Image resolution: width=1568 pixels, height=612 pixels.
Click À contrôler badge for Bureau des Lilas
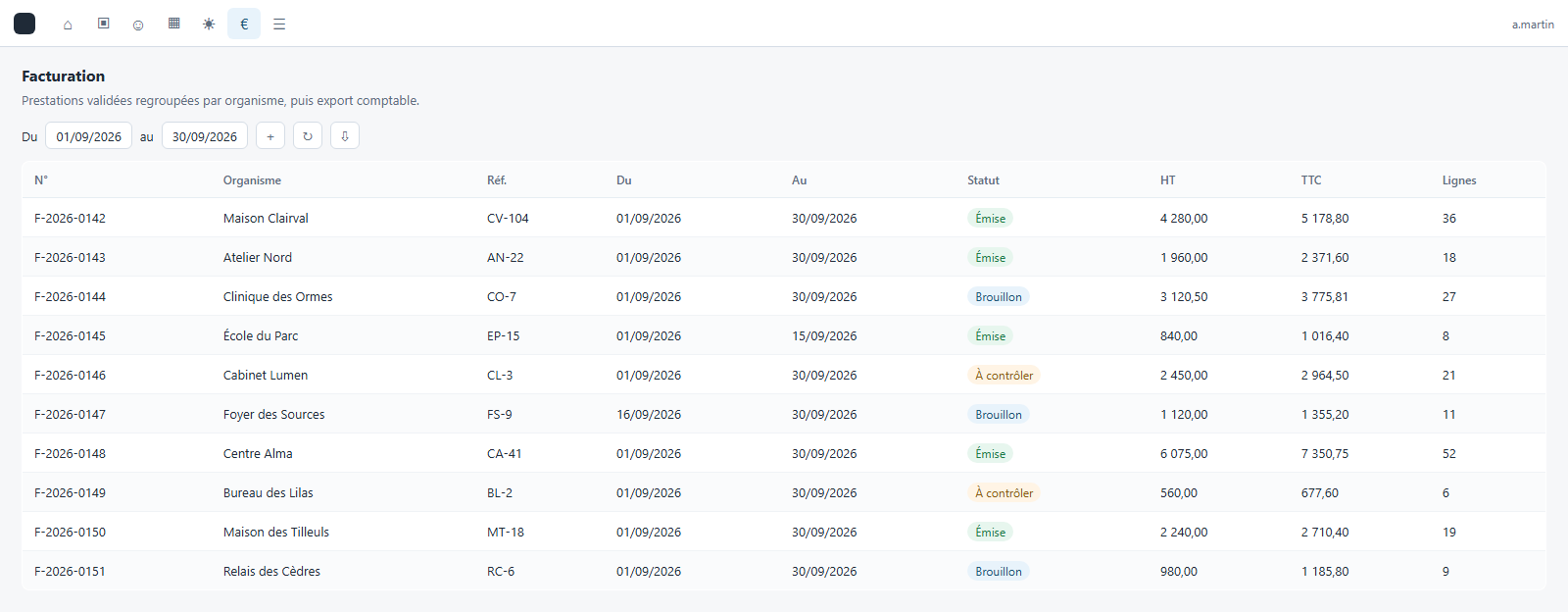1004,493
